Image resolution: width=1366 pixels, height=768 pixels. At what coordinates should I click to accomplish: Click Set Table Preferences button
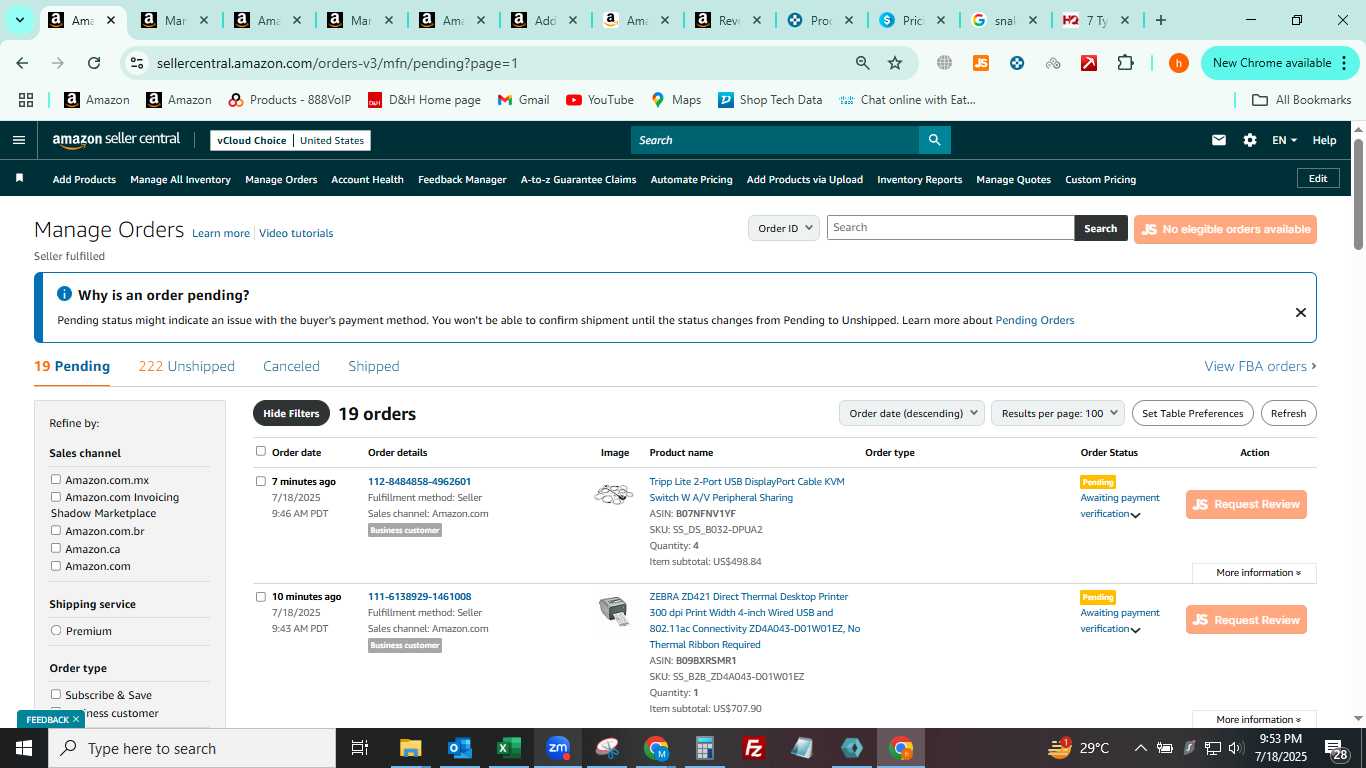1192,413
